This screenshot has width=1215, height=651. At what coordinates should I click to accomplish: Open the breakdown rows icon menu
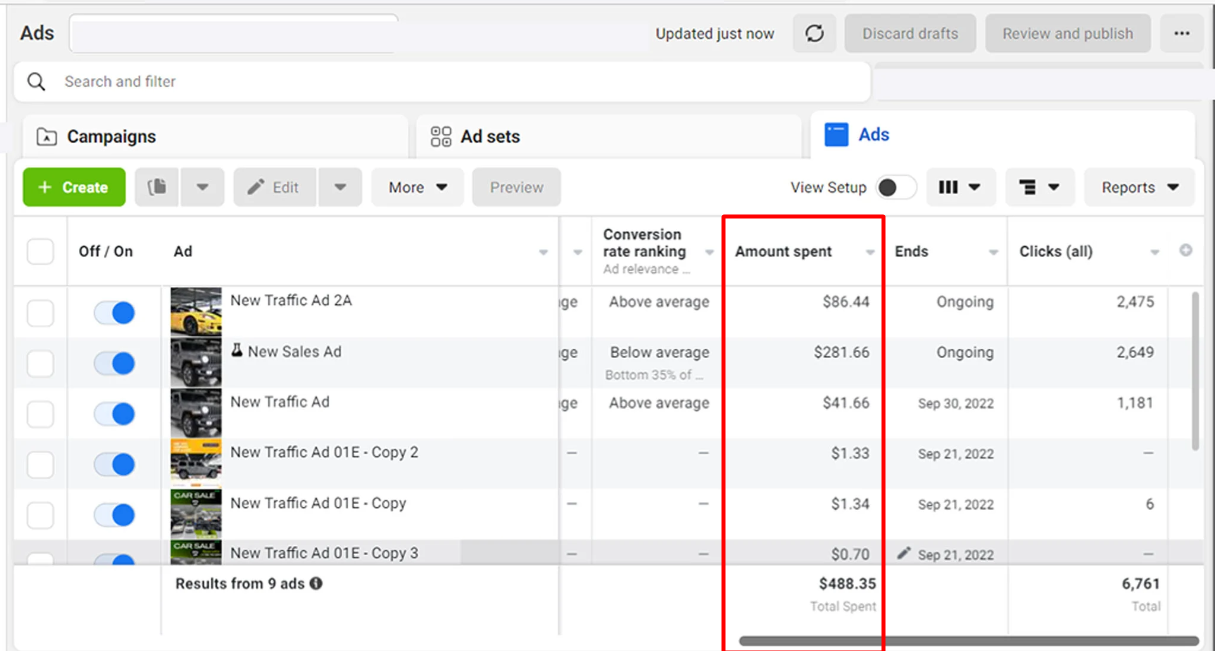pyautogui.click(x=1039, y=187)
